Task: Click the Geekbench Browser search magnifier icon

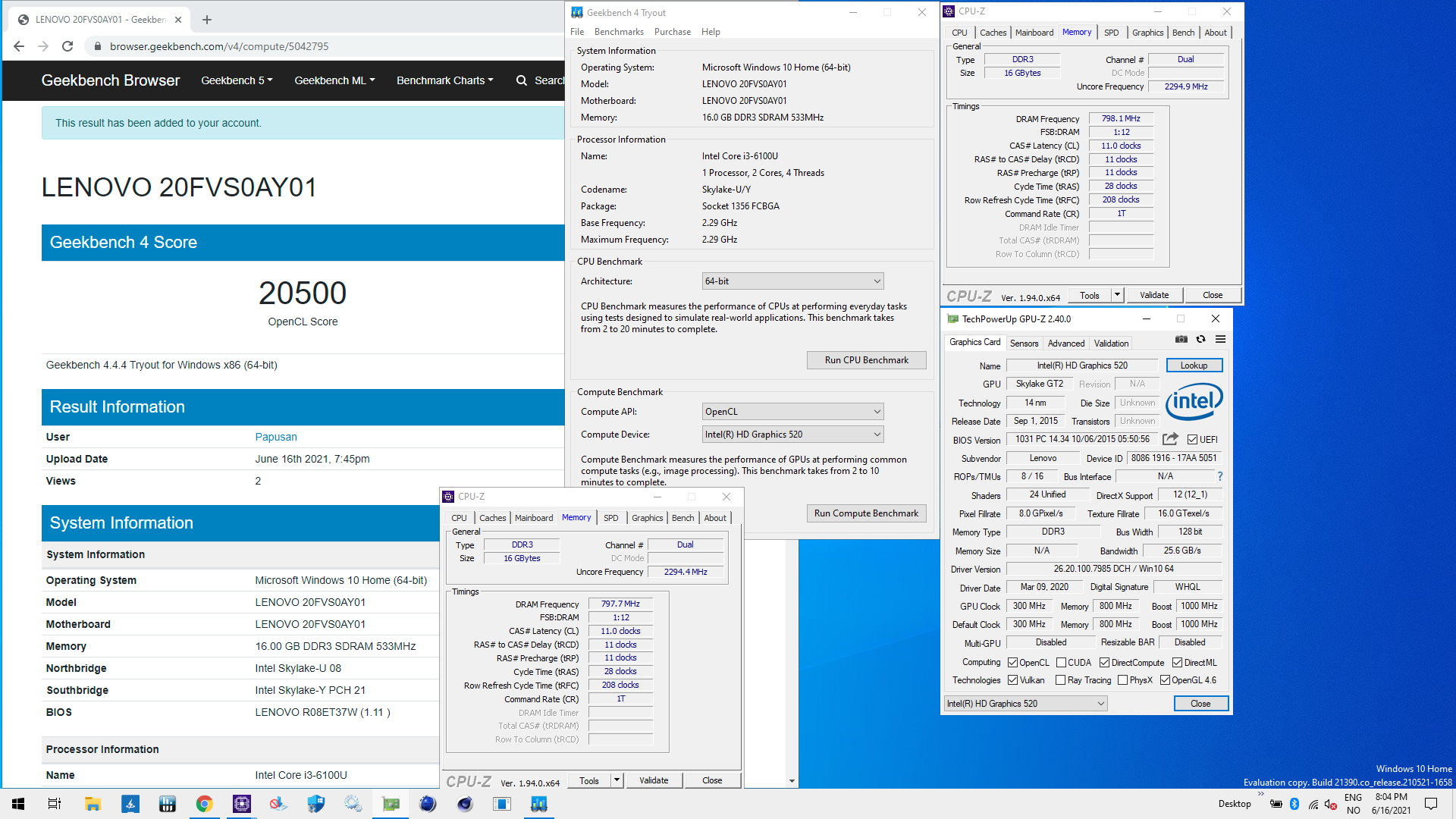Action: [x=522, y=80]
